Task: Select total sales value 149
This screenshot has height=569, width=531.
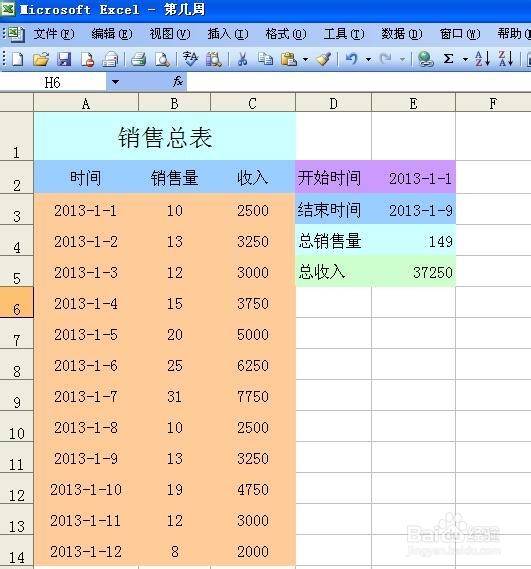Action: (413, 240)
